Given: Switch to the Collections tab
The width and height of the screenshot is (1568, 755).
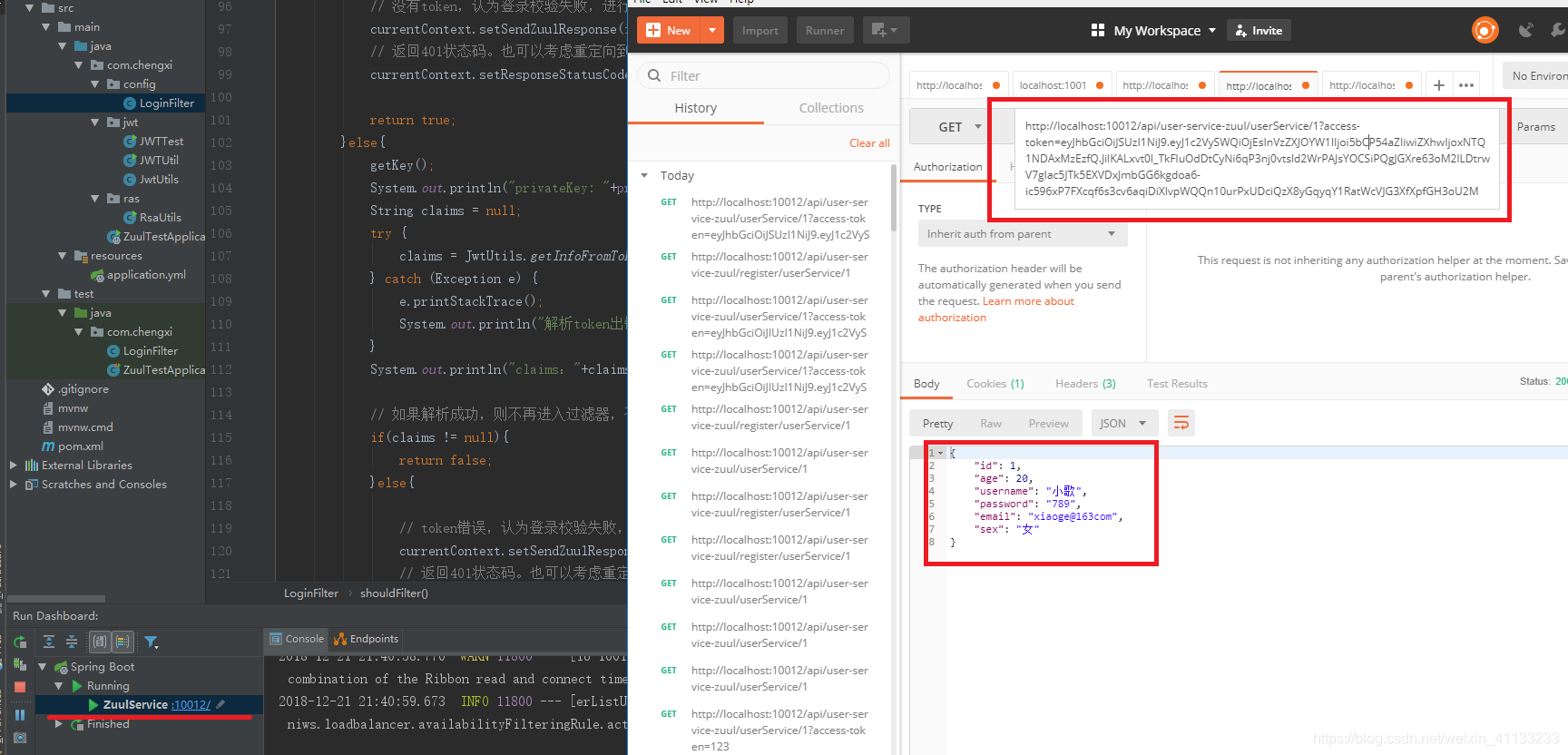Looking at the screenshot, I should pos(831,108).
